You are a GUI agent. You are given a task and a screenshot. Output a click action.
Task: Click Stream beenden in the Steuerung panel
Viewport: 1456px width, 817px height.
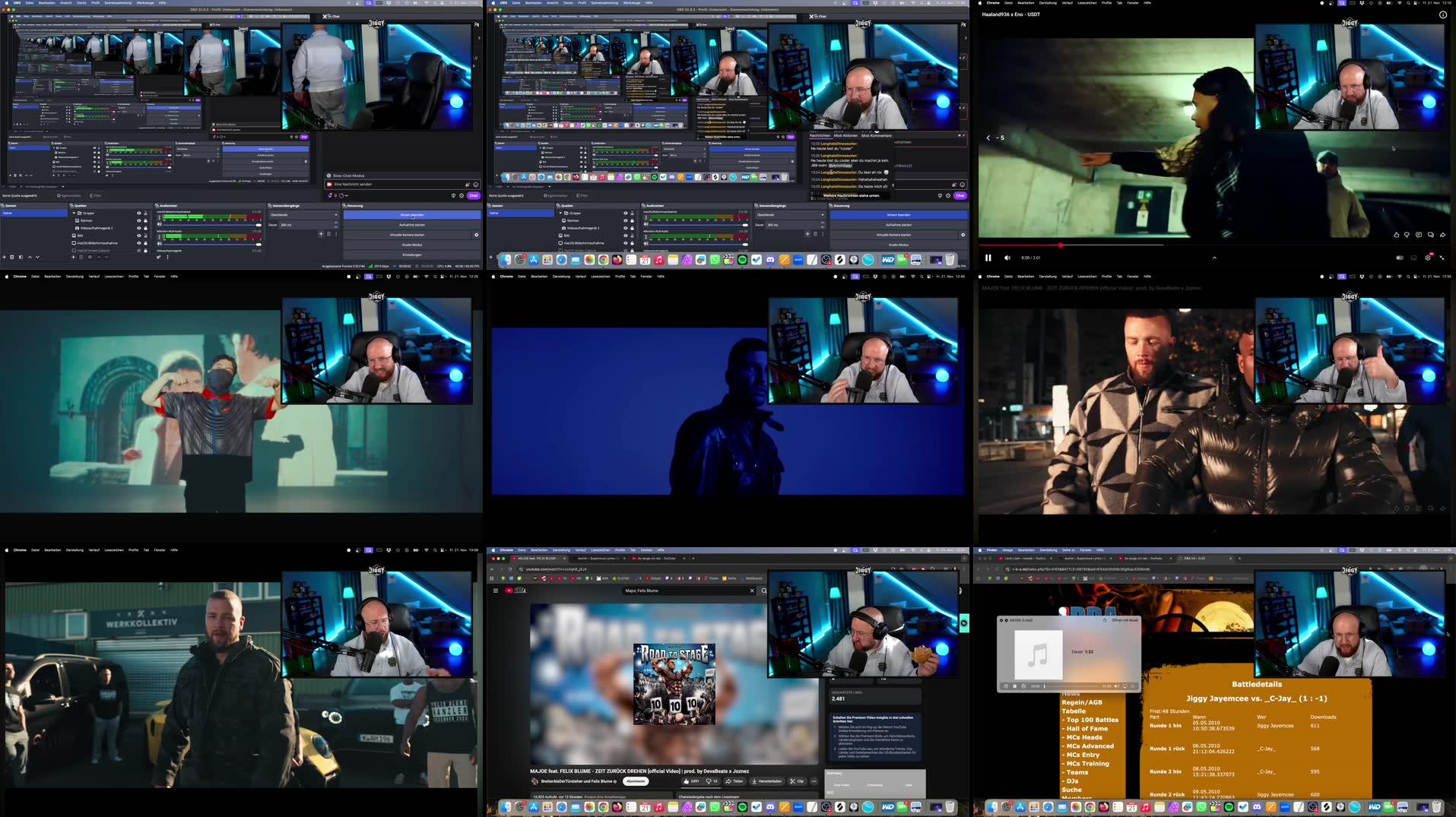(412, 215)
